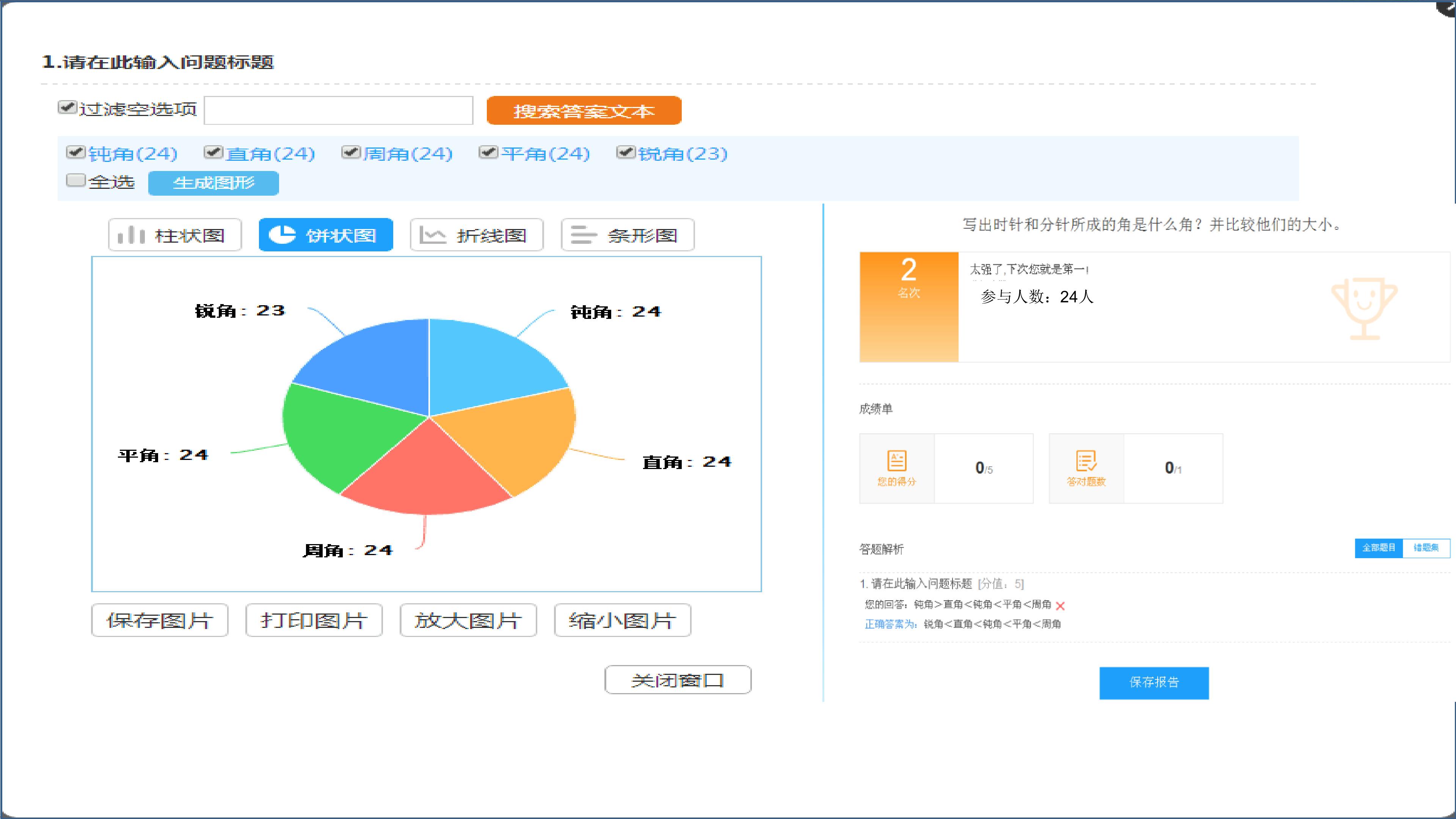Image resolution: width=1456 pixels, height=819 pixels.
Task: Select the 饼状图 chart tab
Action: tap(326, 235)
